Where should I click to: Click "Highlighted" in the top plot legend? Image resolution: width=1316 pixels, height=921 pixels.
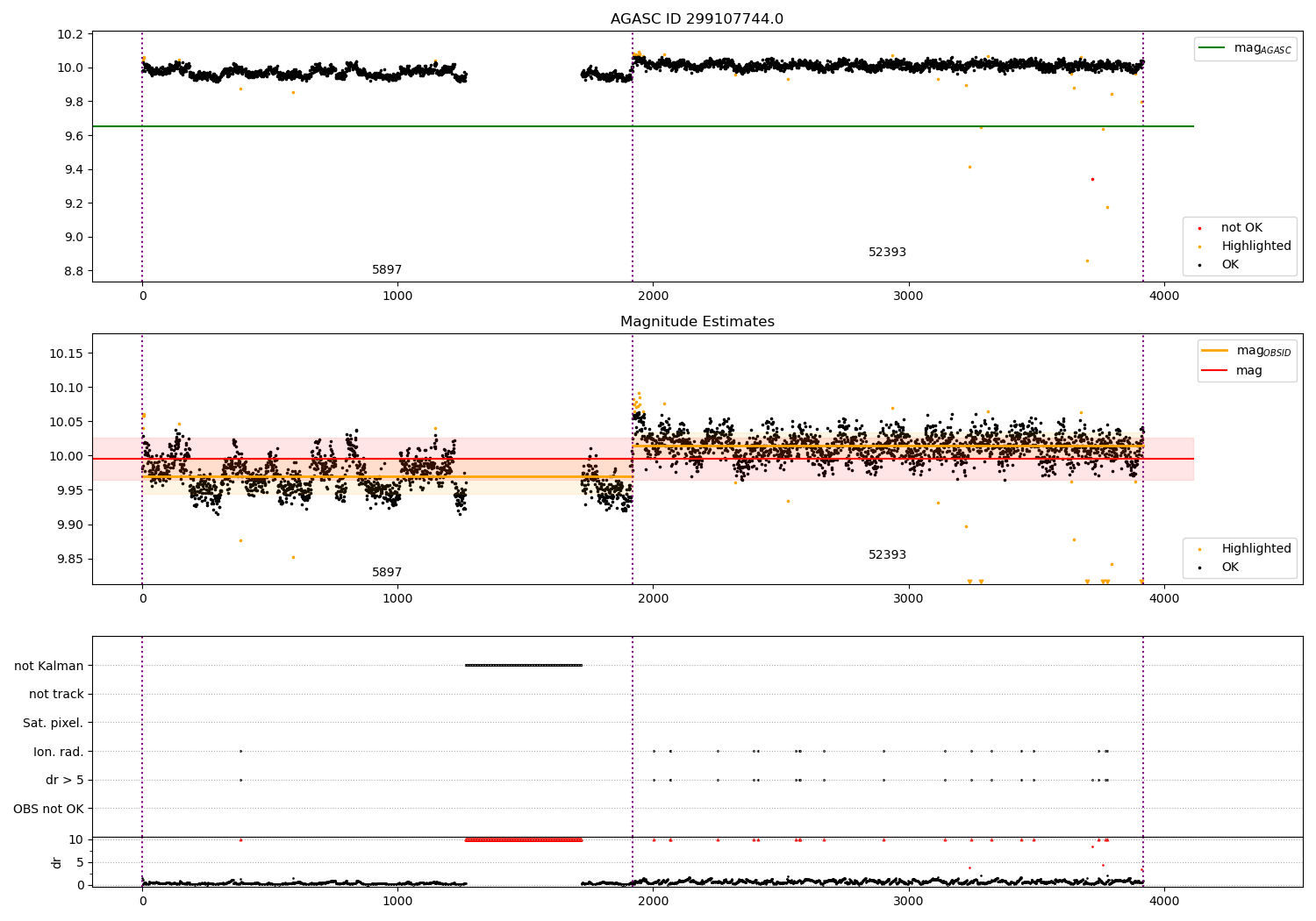pos(1256,246)
